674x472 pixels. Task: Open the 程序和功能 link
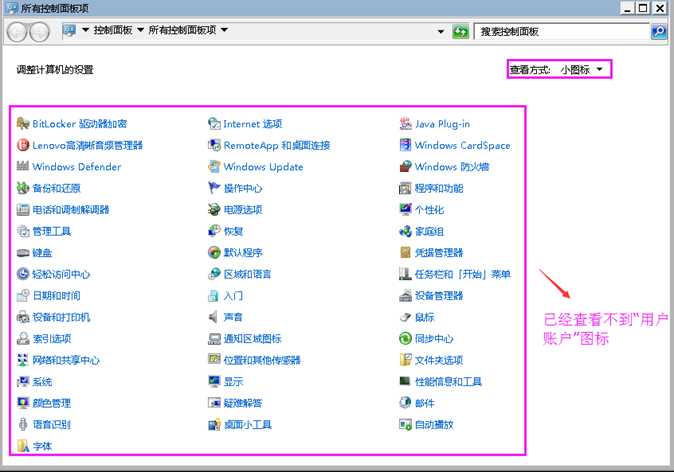pos(439,188)
